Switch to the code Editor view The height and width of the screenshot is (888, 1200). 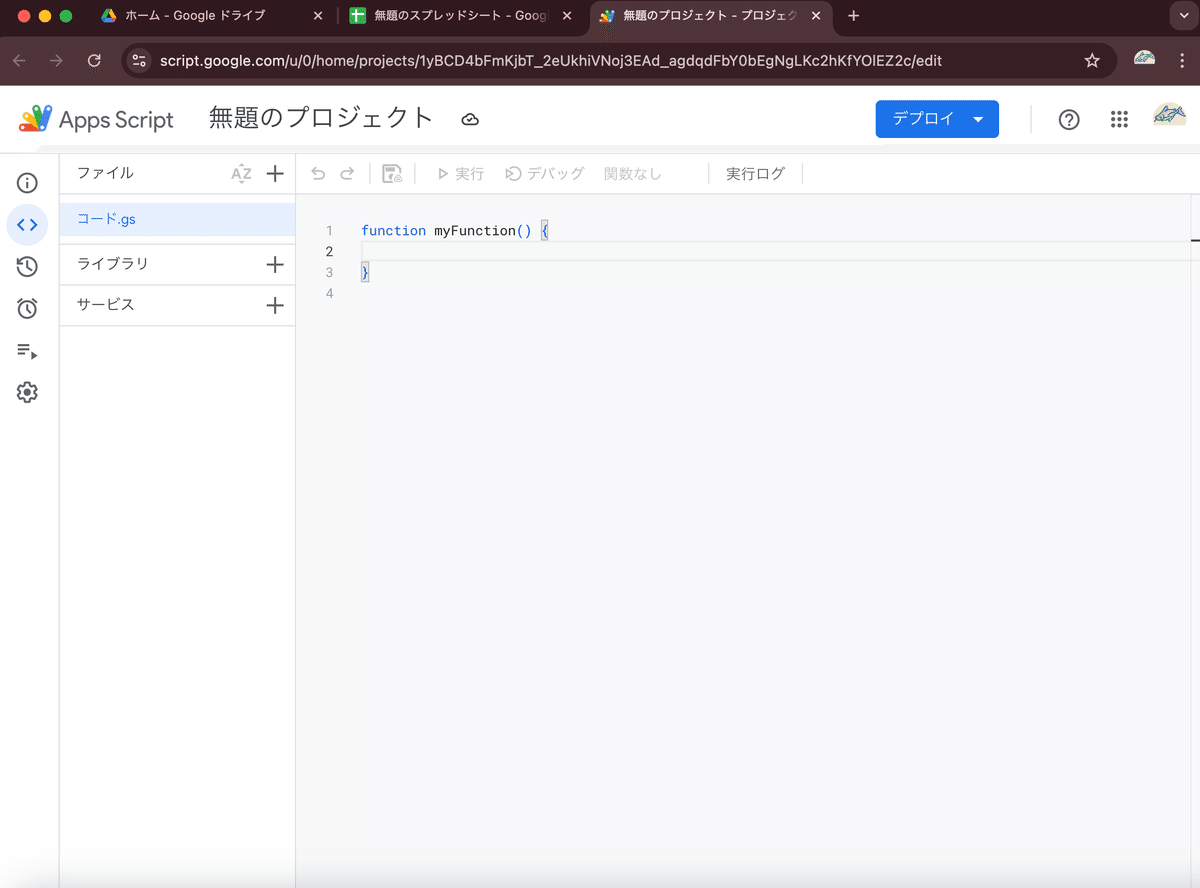tap(27, 224)
